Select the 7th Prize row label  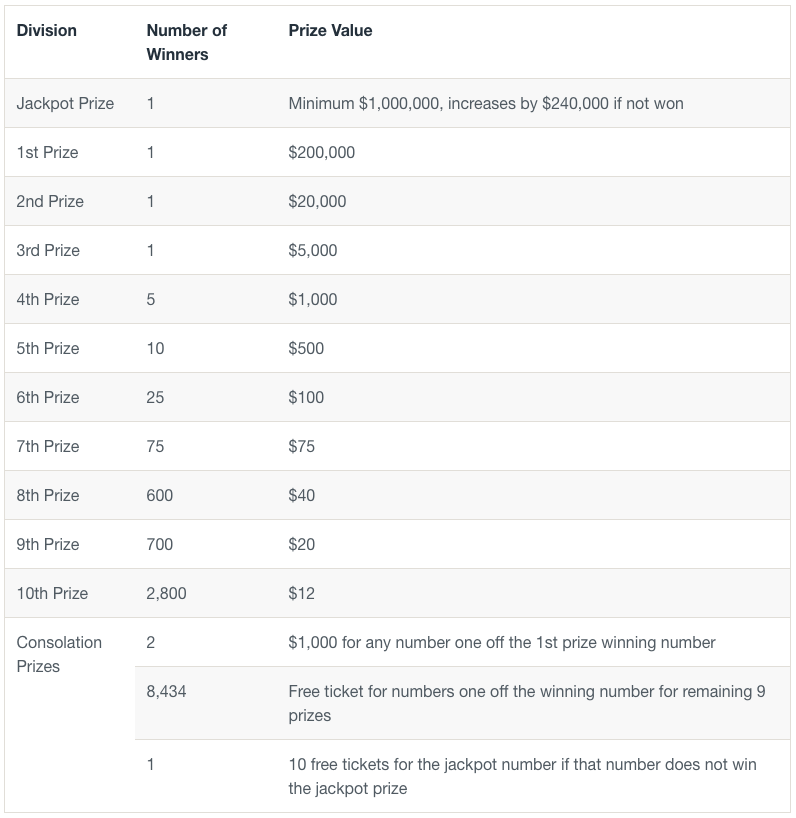(x=48, y=447)
